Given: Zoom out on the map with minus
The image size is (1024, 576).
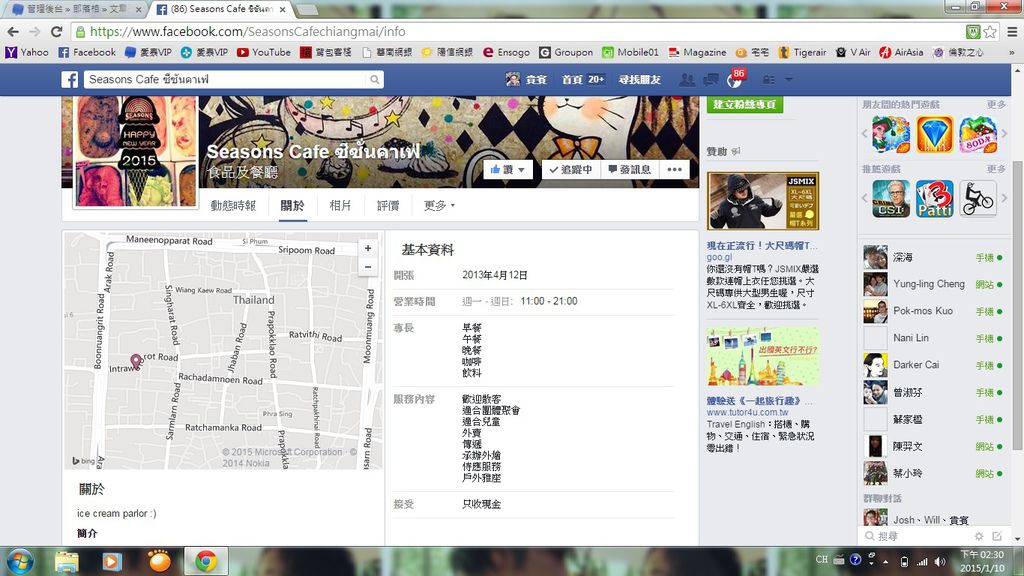Looking at the screenshot, I should (368, 266).
